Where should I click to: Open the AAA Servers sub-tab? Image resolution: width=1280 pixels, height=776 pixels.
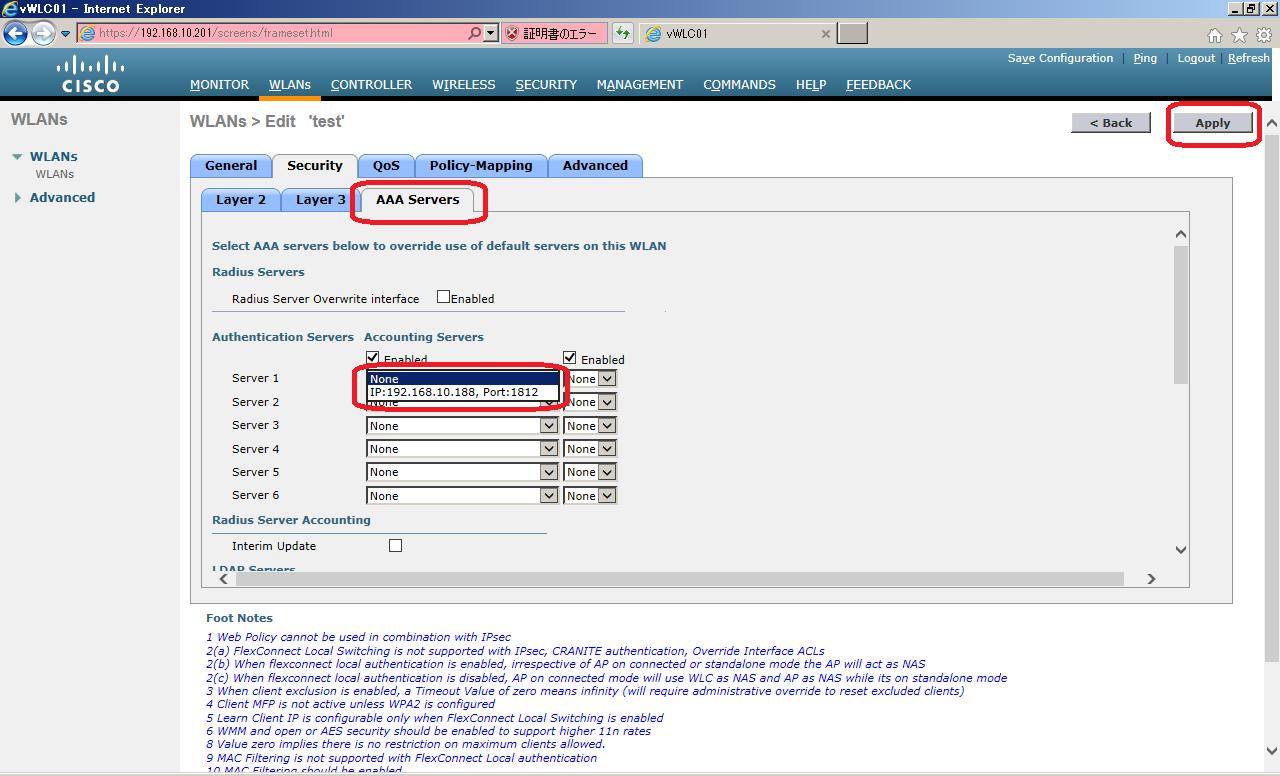pos(417,200)
